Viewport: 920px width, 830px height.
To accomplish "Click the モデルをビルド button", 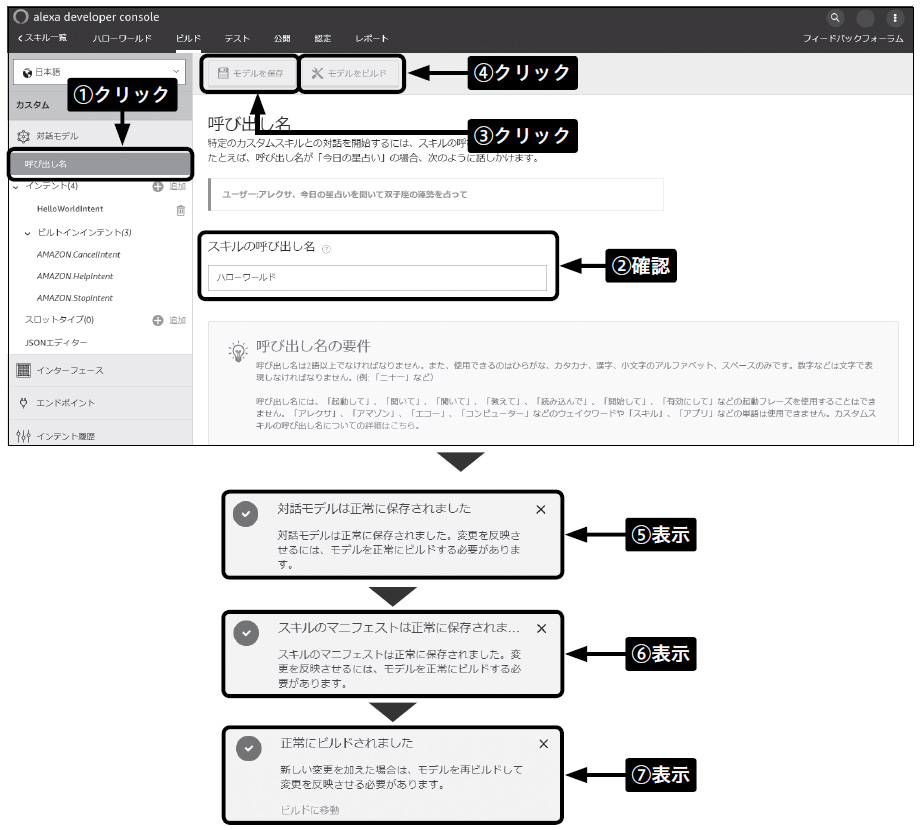I will point(349,73).
